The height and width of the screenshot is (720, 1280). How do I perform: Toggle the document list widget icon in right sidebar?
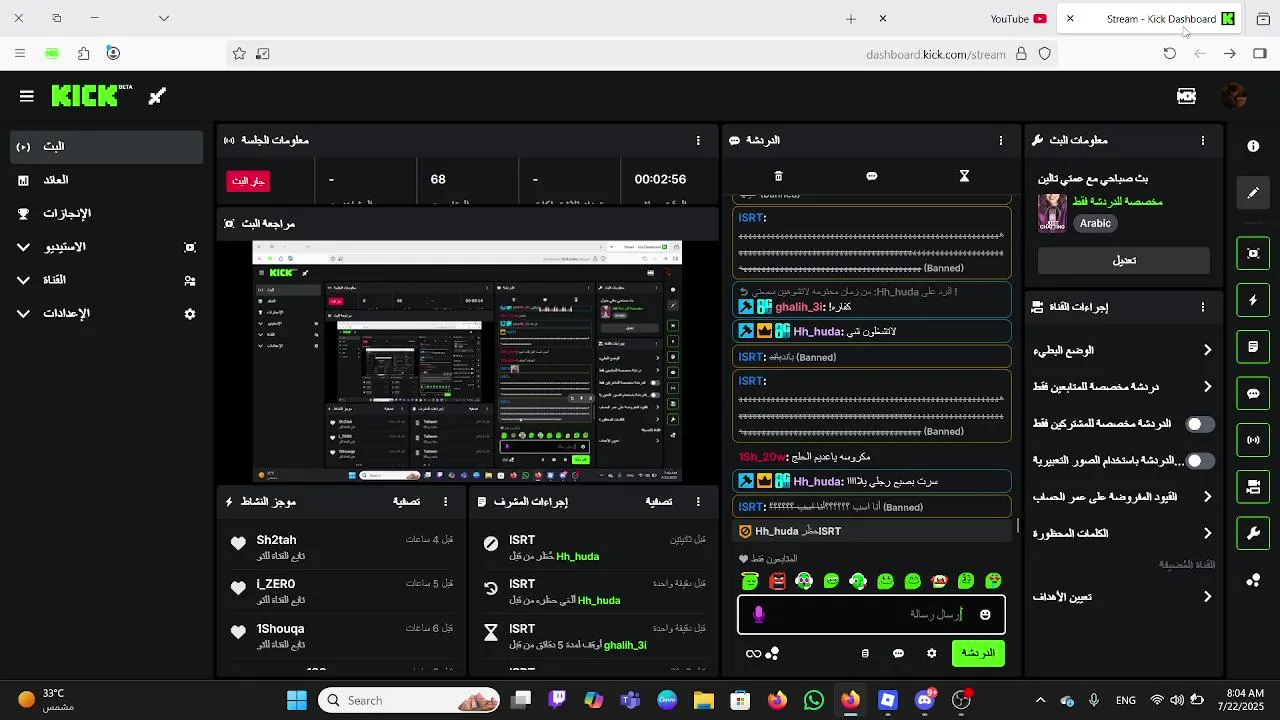(1253, 347)
